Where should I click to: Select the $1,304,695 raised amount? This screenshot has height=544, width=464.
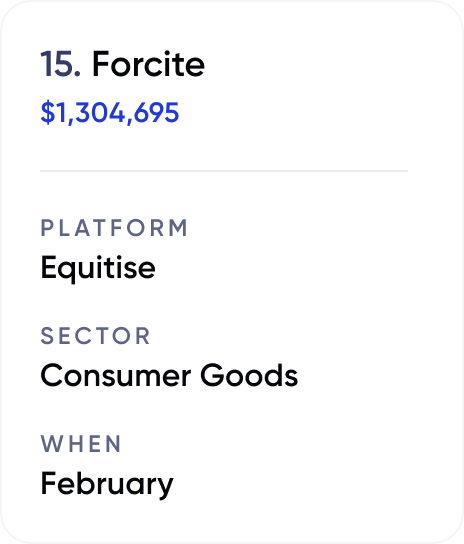tap(110, 113)
